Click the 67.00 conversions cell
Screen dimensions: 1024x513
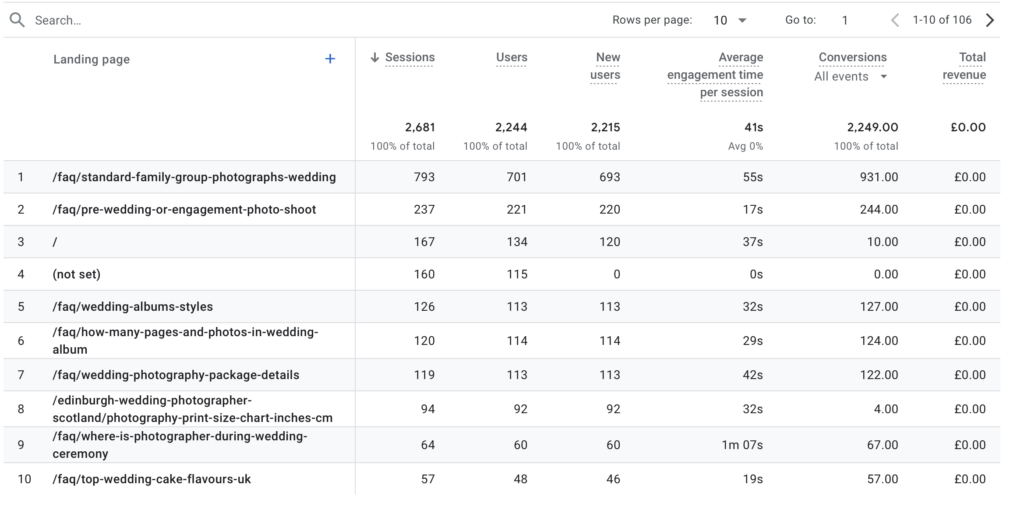882,445
